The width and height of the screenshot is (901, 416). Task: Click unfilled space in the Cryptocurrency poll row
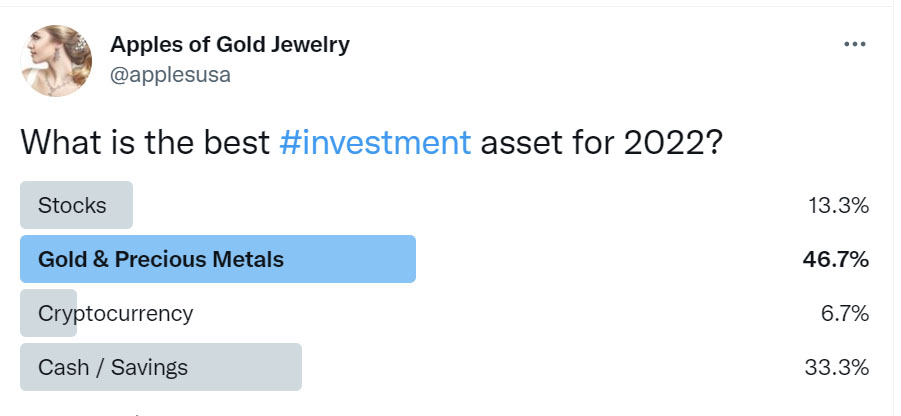click(x=500, y=313)
